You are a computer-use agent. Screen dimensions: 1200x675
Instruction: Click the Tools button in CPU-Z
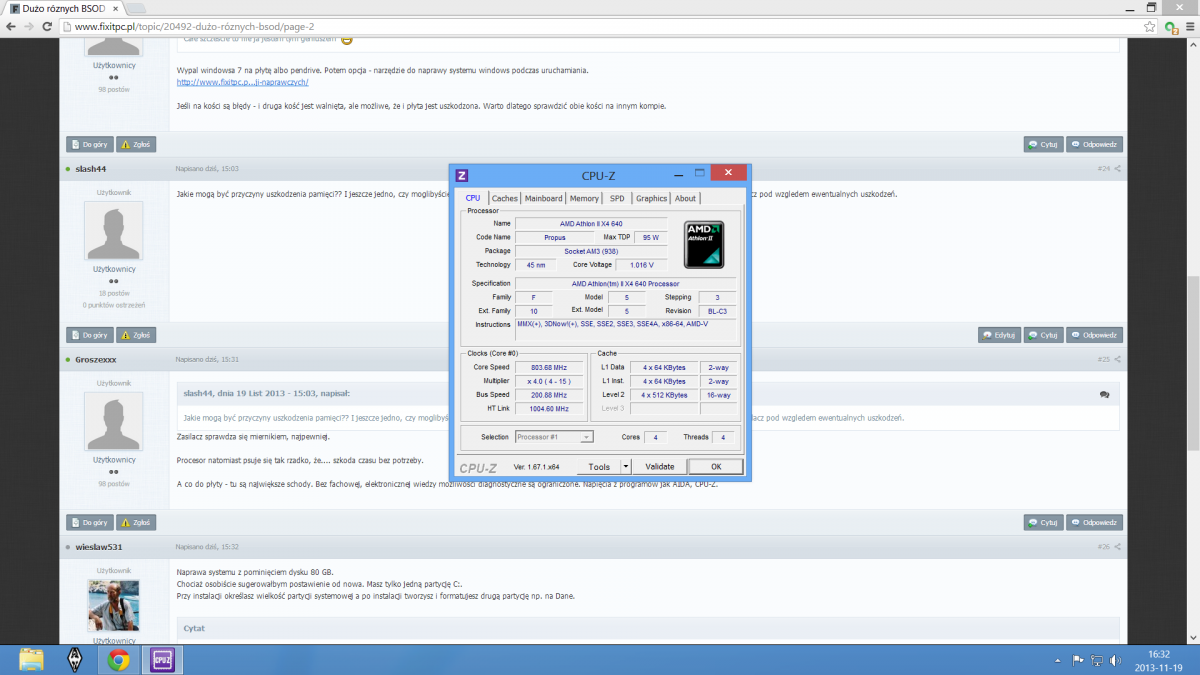(599, 467)
